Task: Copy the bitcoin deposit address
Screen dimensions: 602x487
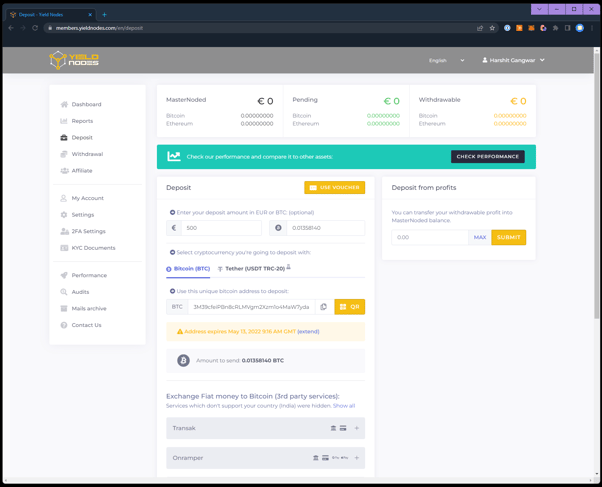Action: coord(323,307)
